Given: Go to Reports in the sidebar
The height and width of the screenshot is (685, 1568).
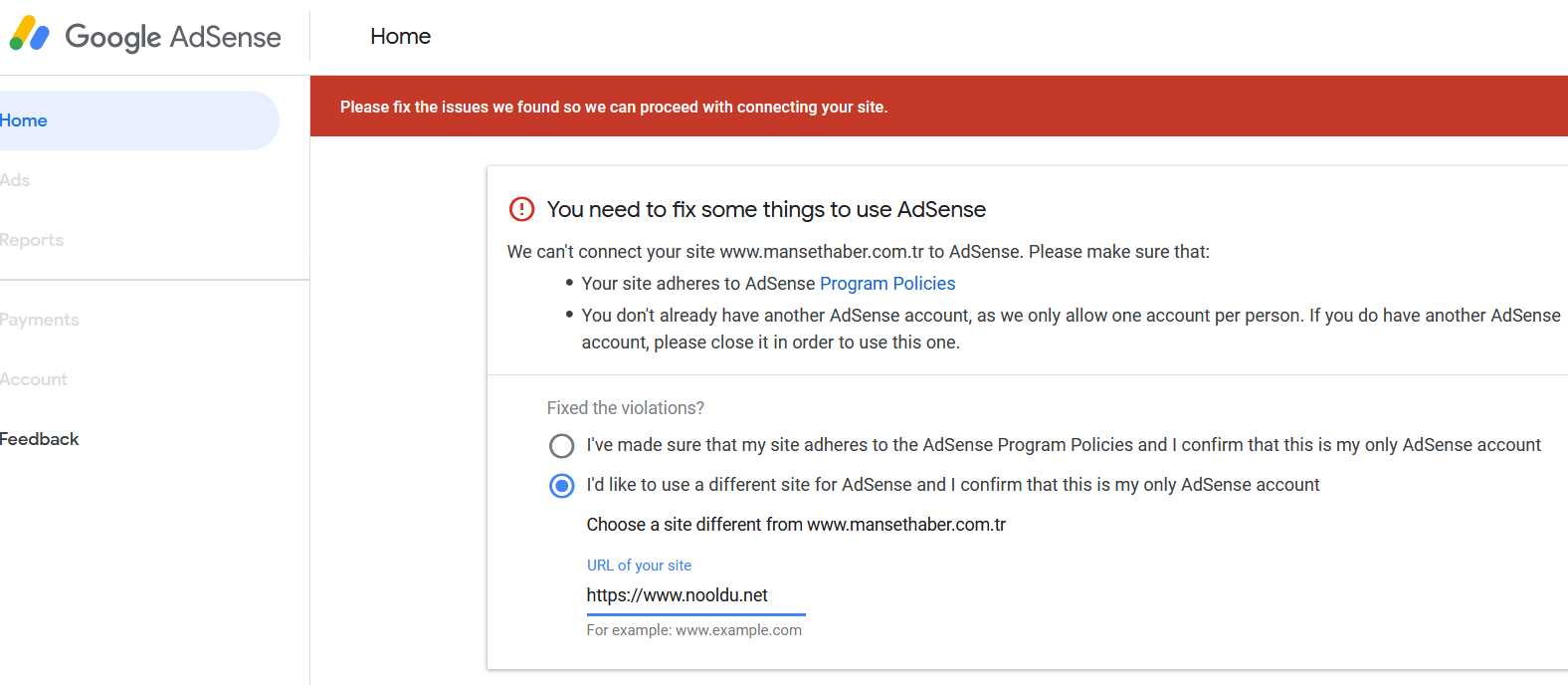Looking at the screenshot, I should point(32,240).
